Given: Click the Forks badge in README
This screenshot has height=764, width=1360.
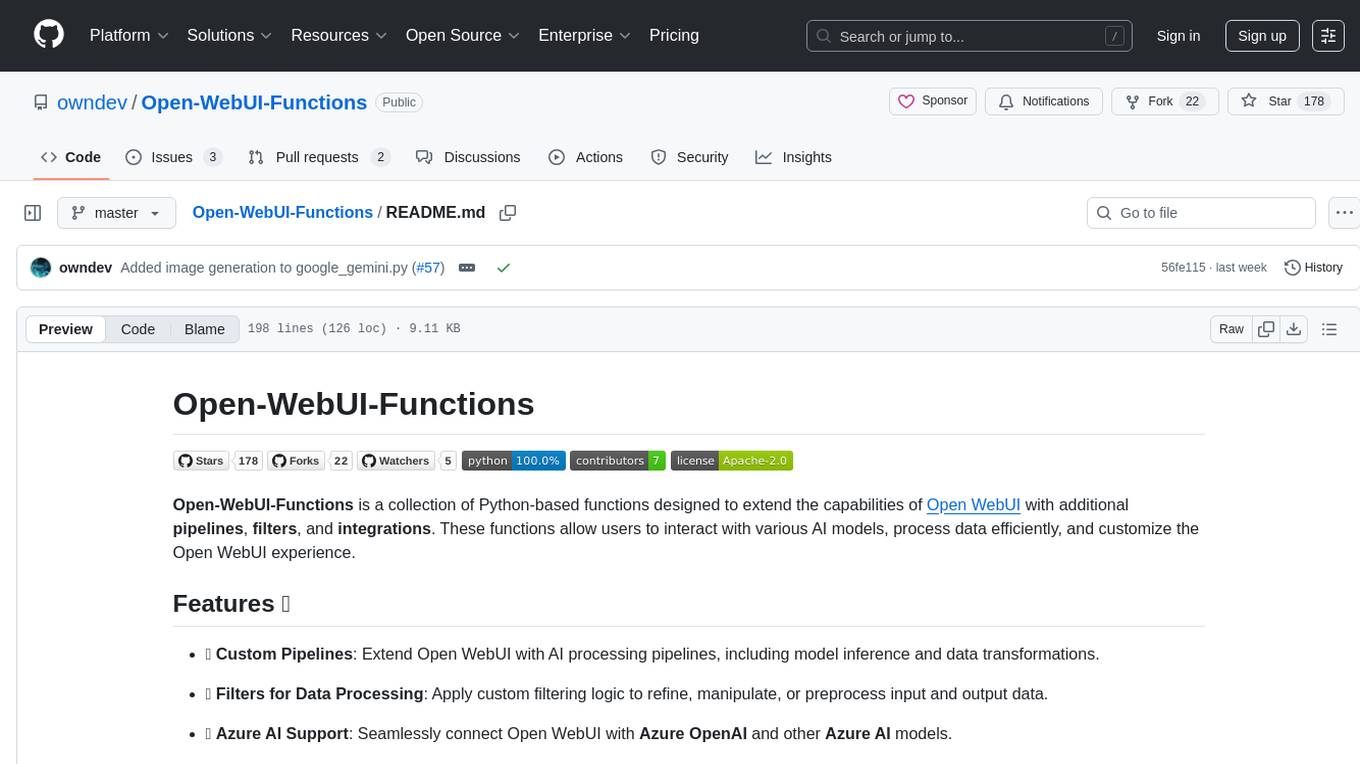Looking at the screenshot, I should pos(309,461).
